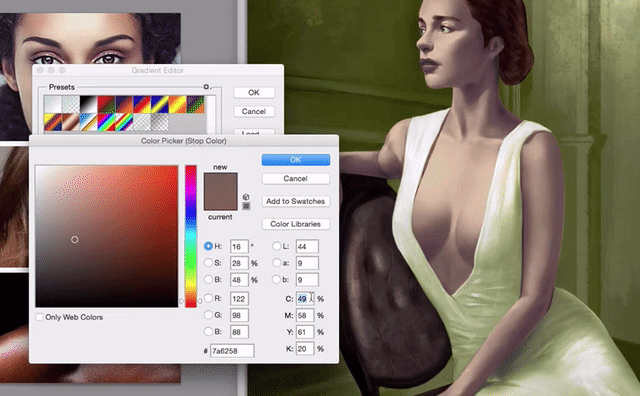Select the Lab b radio button
The width and height of the screenshot is (640, 396).
click(276, 279)
